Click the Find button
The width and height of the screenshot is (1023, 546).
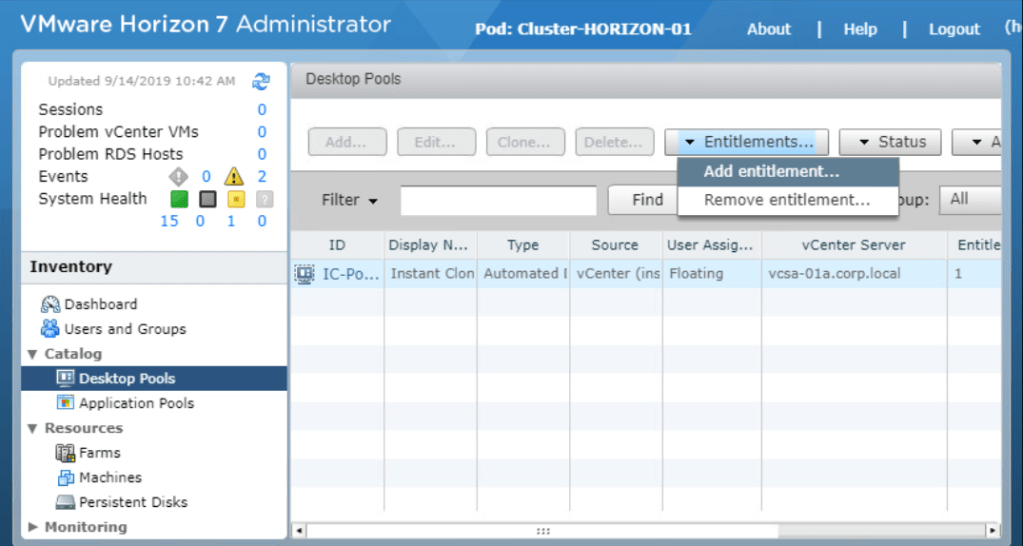pos(646,200)
